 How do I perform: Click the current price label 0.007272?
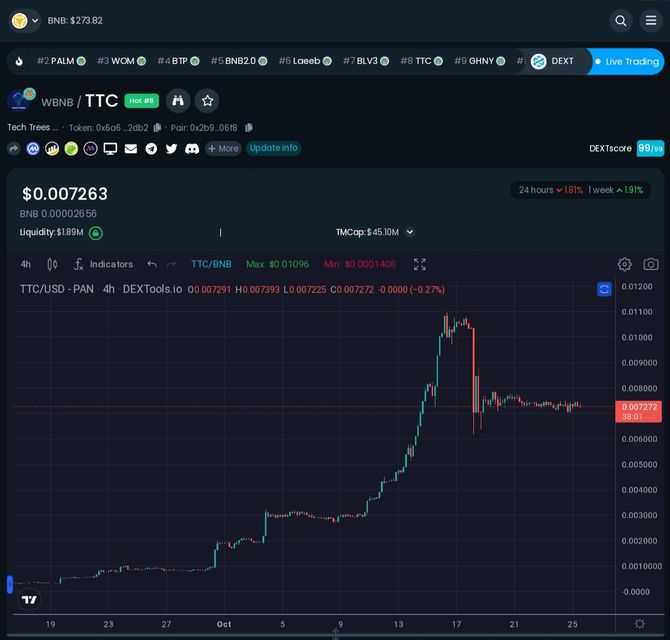pyautogui.click(x=638, y=411)
